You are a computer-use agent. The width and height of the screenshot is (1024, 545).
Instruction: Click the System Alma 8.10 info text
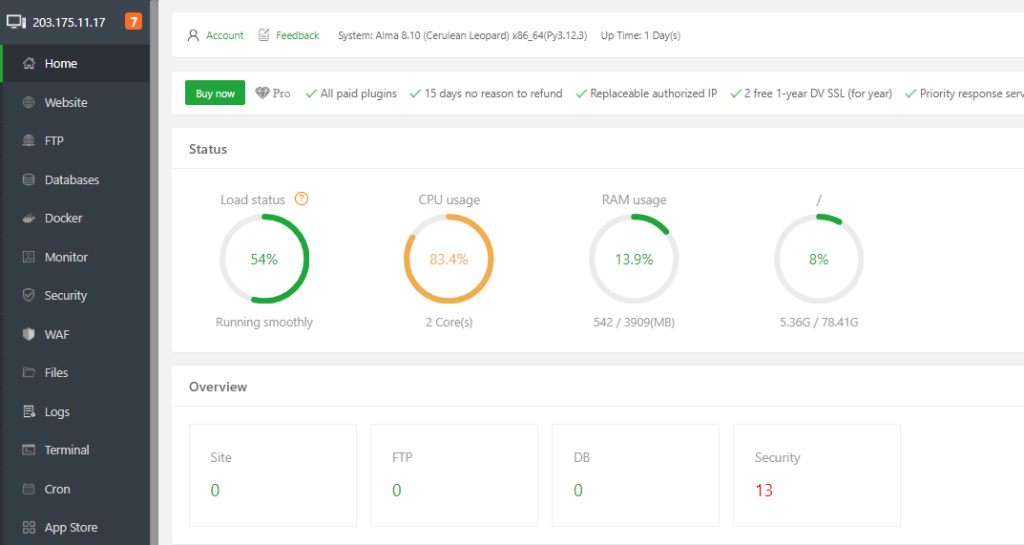coord(462,35)
